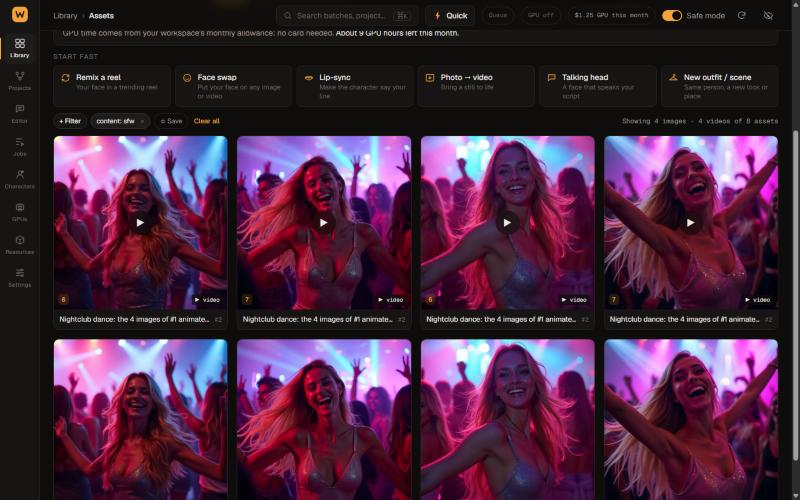The width and height of the screenshot is (800, 500).
Task: Toggle the Safe mode switch
Action: pyautogui.click(x=671, y=16)
